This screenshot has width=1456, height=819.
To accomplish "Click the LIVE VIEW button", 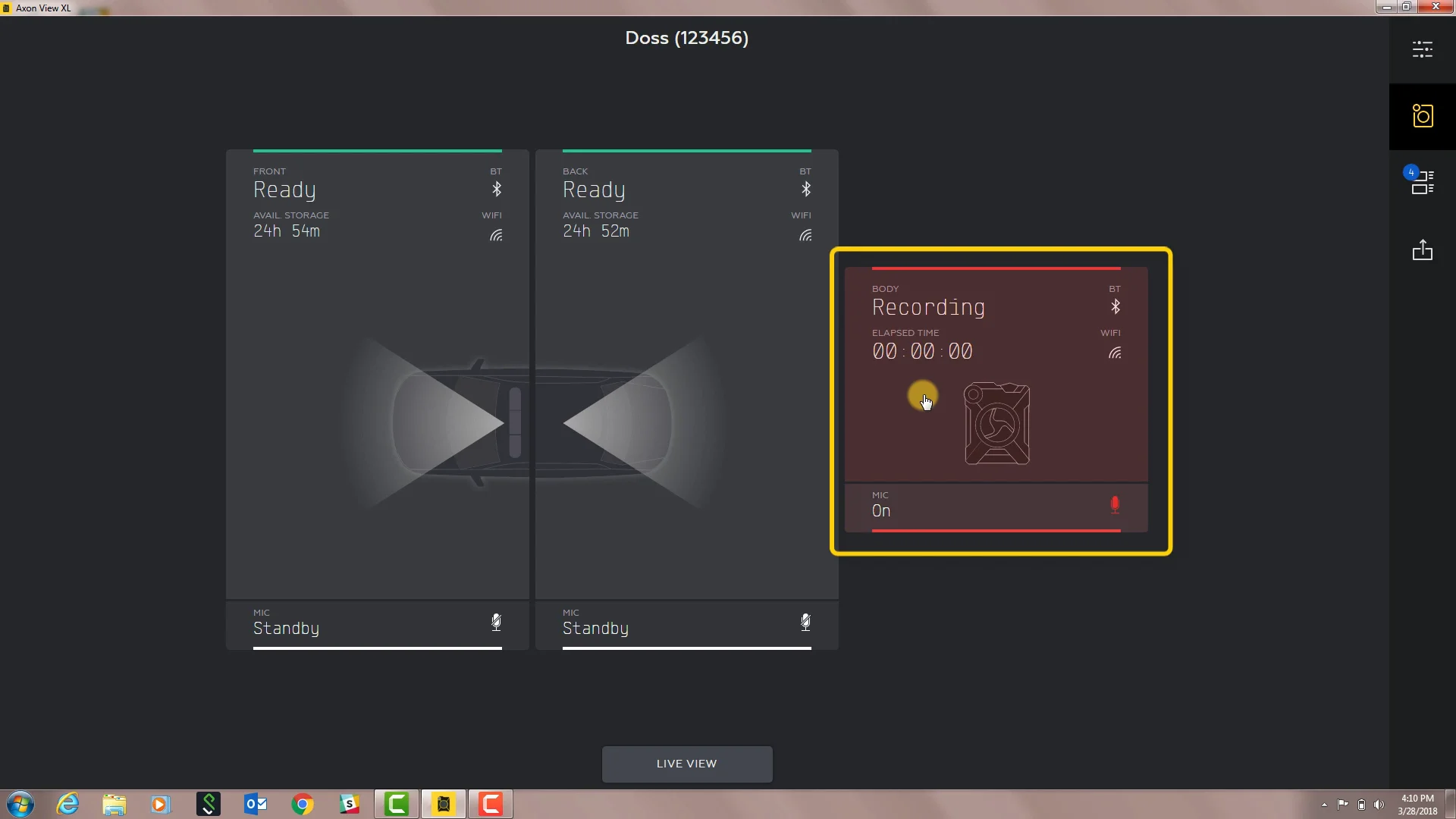I will 686,764.
